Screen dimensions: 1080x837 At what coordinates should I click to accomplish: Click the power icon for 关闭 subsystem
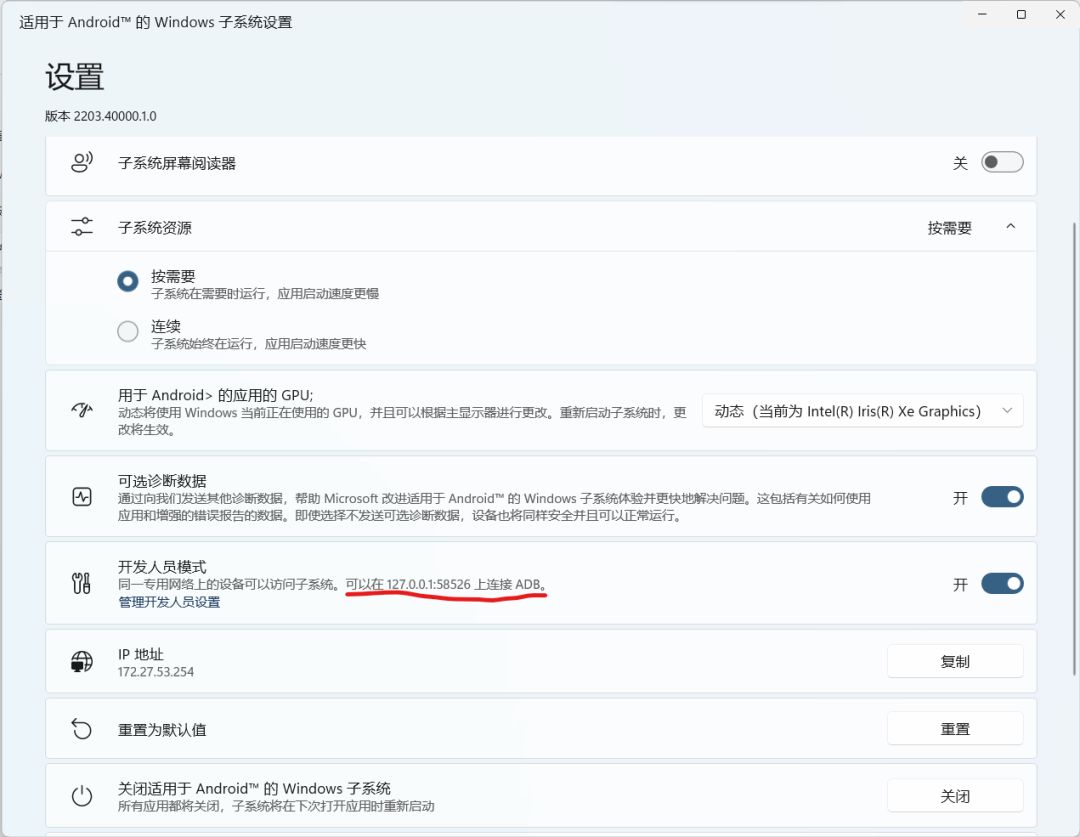click(82, 796)
